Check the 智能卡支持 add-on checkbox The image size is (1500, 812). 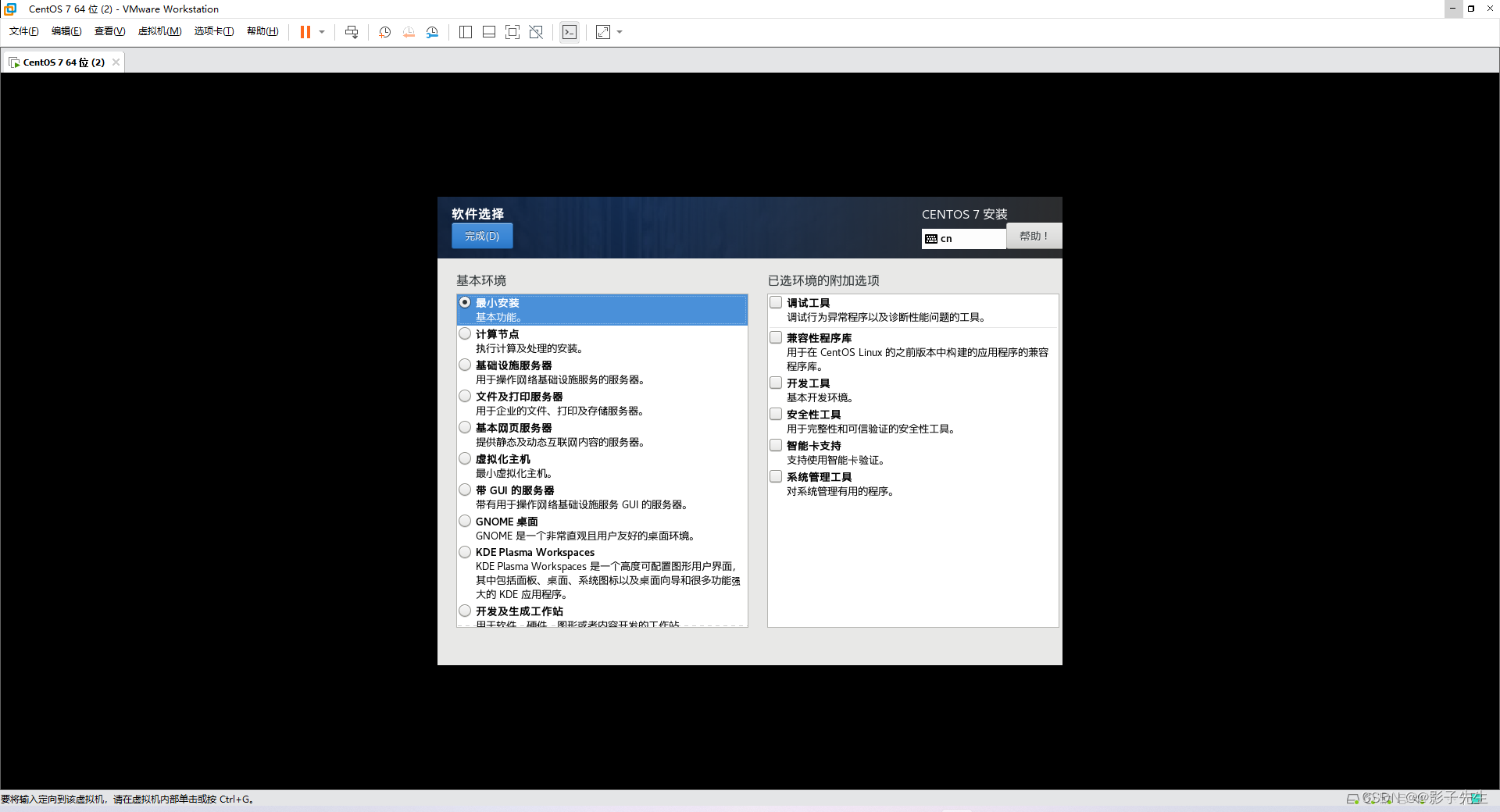coord(776,445)
